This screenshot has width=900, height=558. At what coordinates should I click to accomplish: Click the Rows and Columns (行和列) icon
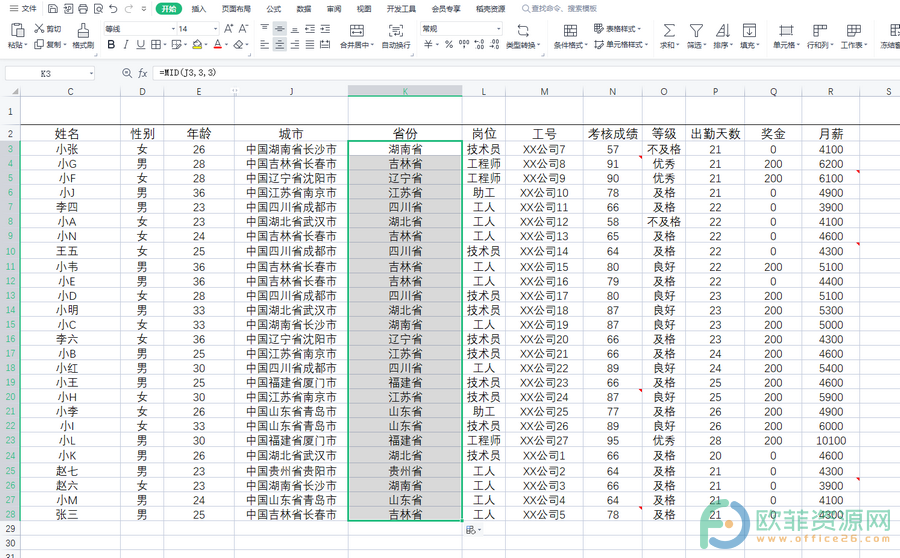coord(820,30)
